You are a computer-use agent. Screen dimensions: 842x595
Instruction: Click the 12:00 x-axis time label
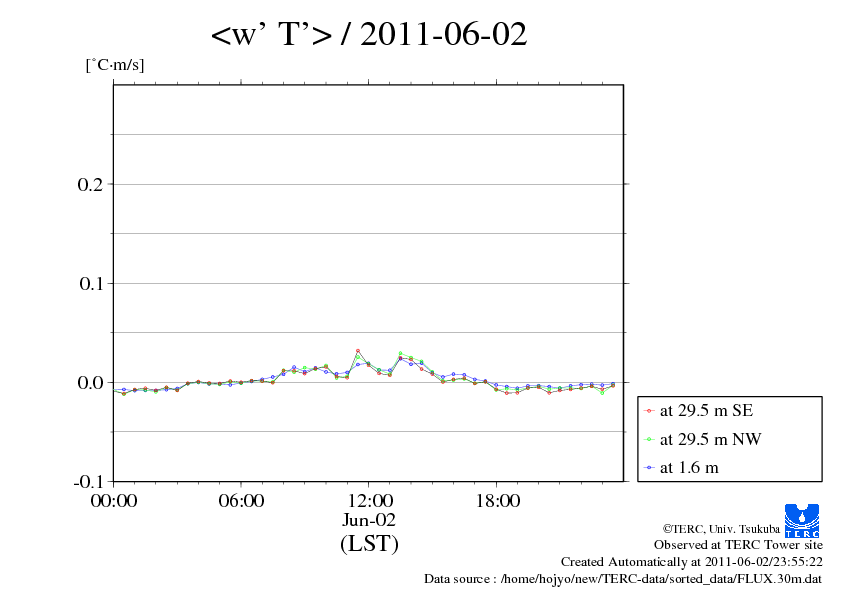[369, 501]
